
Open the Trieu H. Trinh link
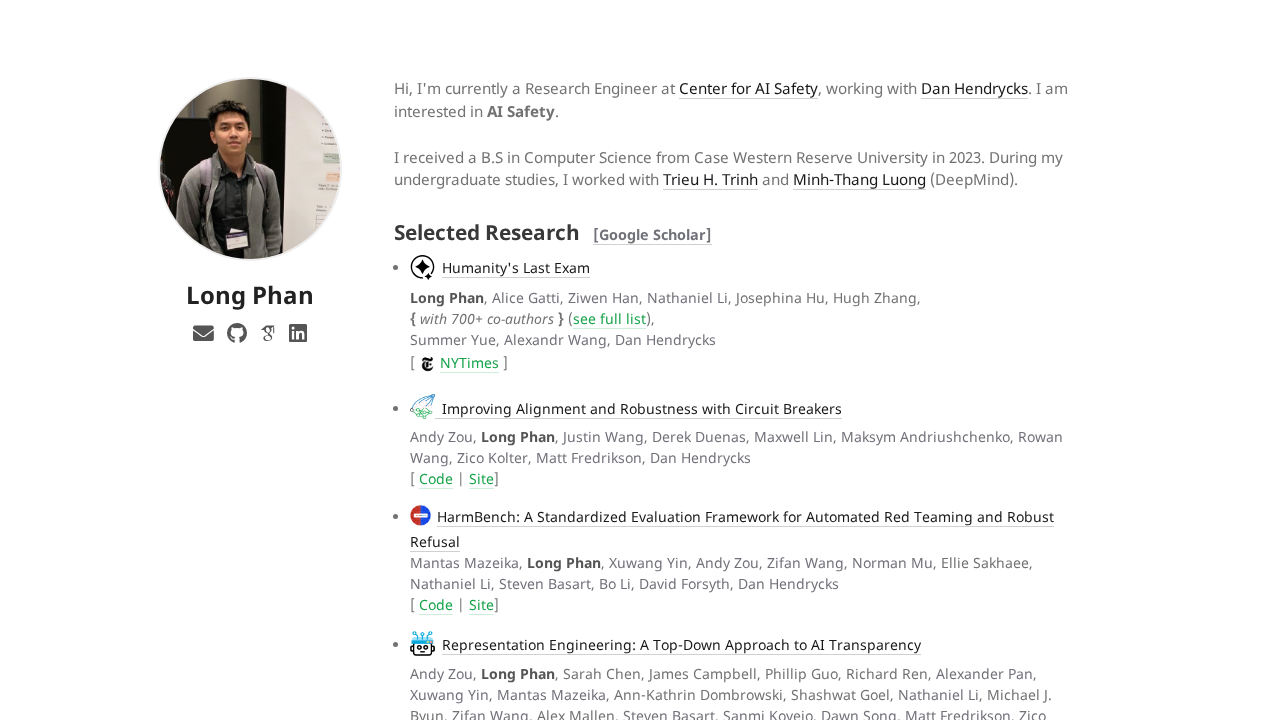click(x=710, y=179)
